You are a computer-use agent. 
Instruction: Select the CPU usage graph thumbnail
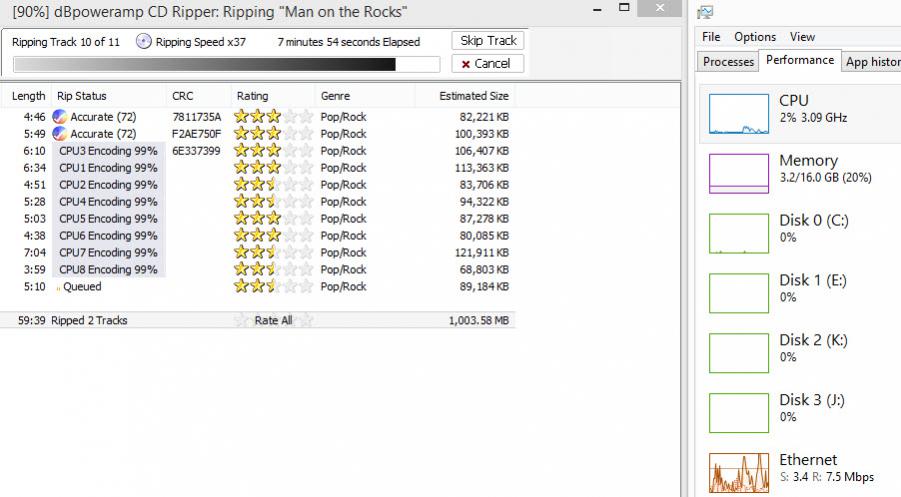point(739,112)
